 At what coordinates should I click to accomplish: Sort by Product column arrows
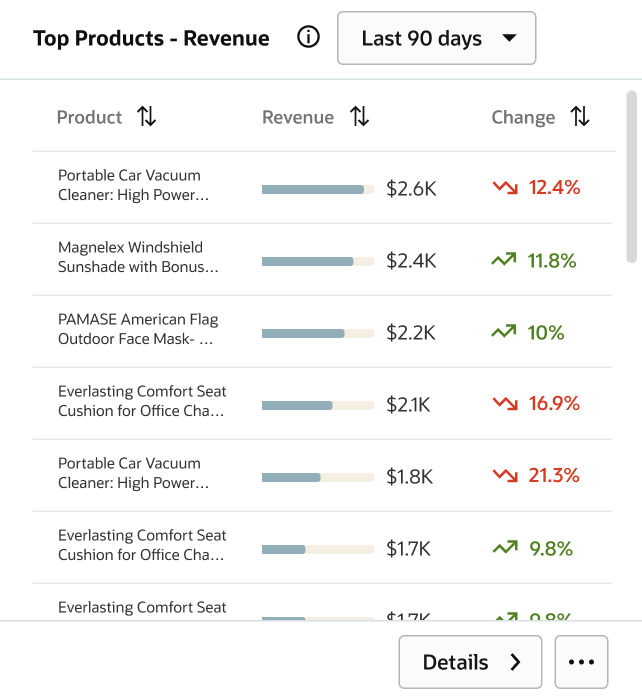(147, 117)
